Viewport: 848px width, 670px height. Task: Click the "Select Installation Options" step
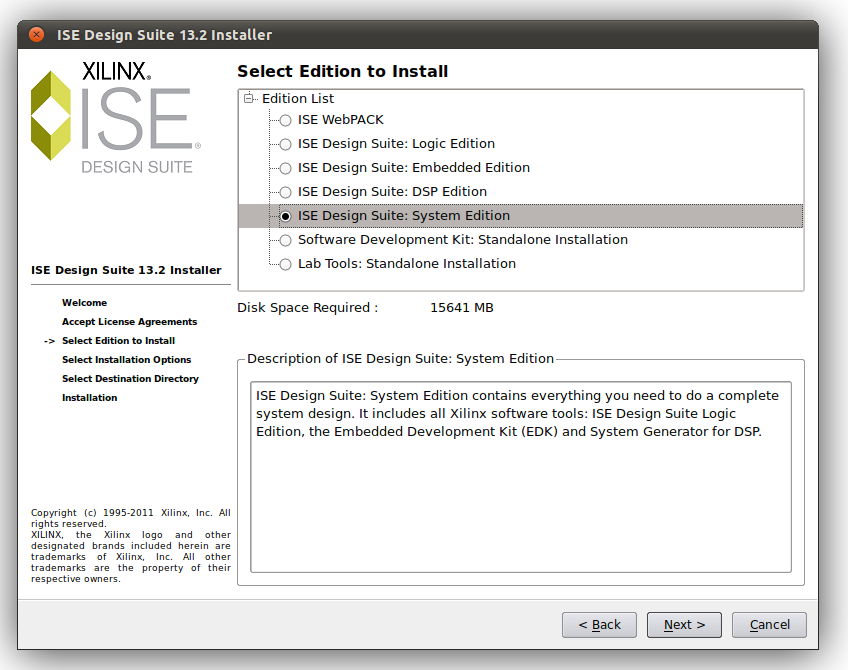pos(127,360)
